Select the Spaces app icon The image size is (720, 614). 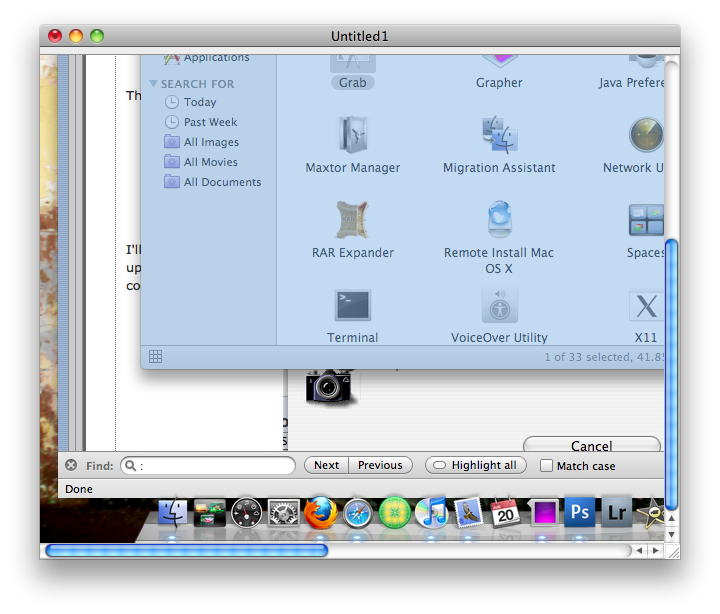pyautogui.click(x=646, y=220)
